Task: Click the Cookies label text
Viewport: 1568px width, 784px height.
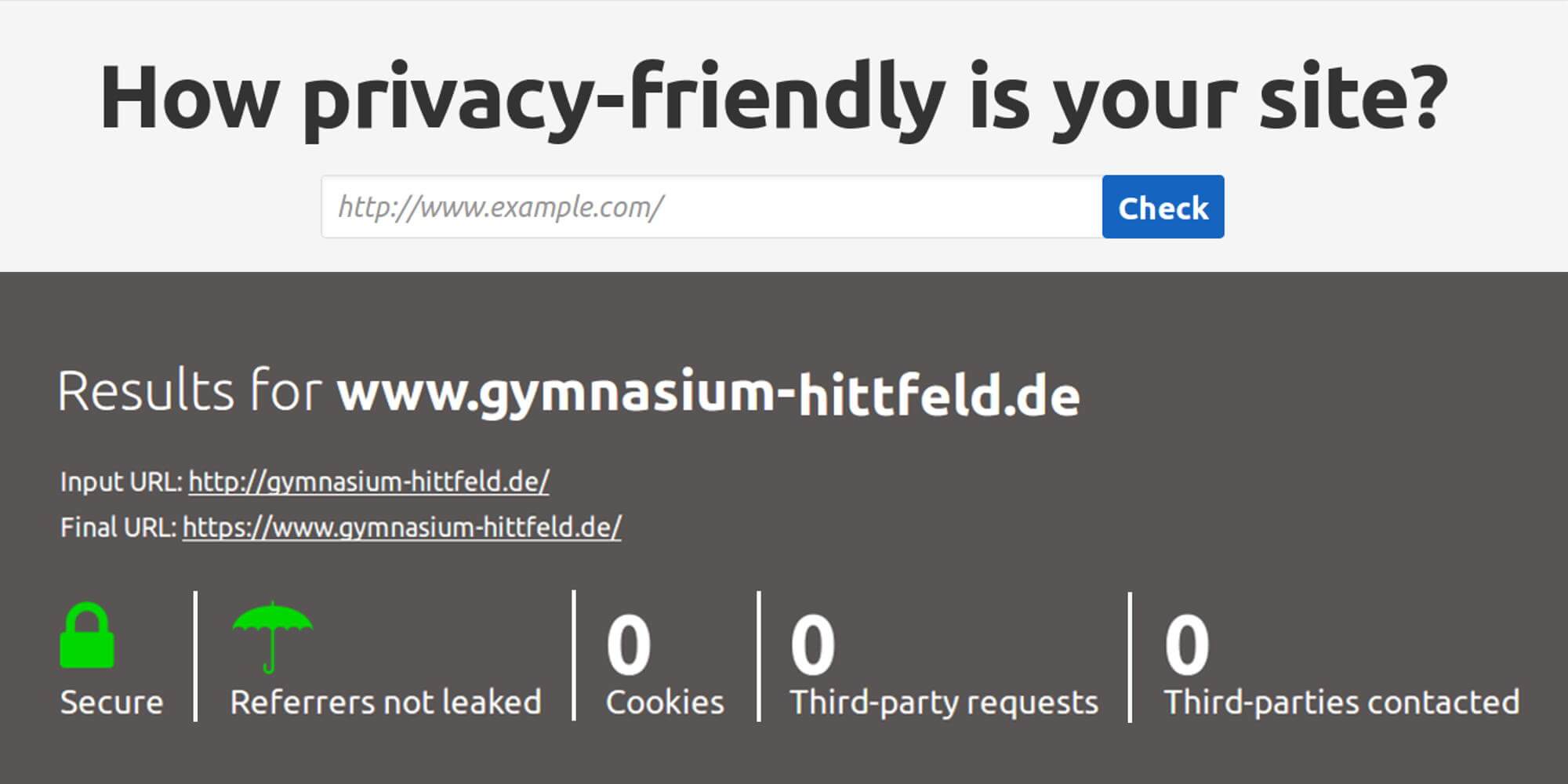Action: point(662,700)
